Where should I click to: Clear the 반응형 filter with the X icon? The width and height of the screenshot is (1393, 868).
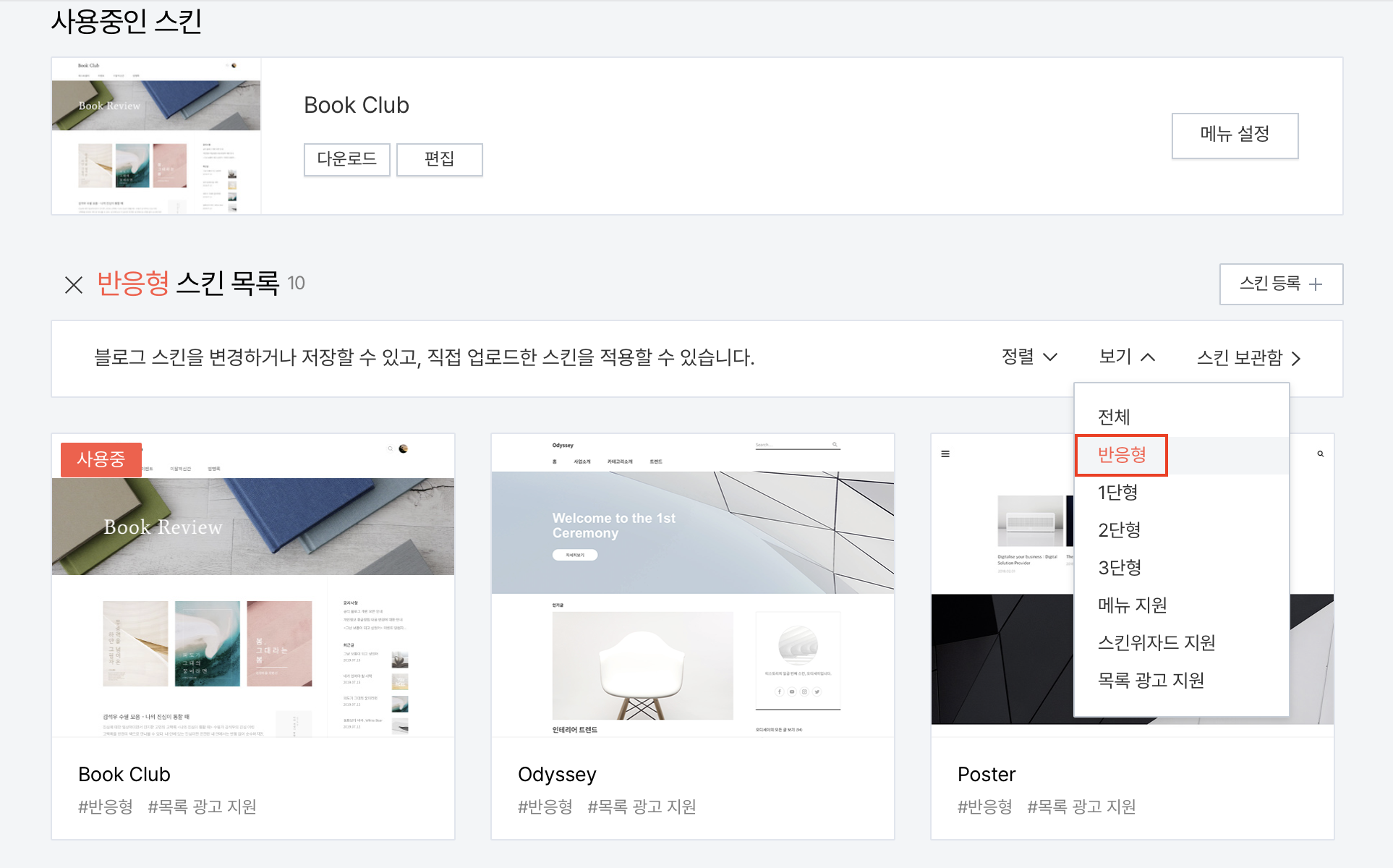tap(73, 284)
